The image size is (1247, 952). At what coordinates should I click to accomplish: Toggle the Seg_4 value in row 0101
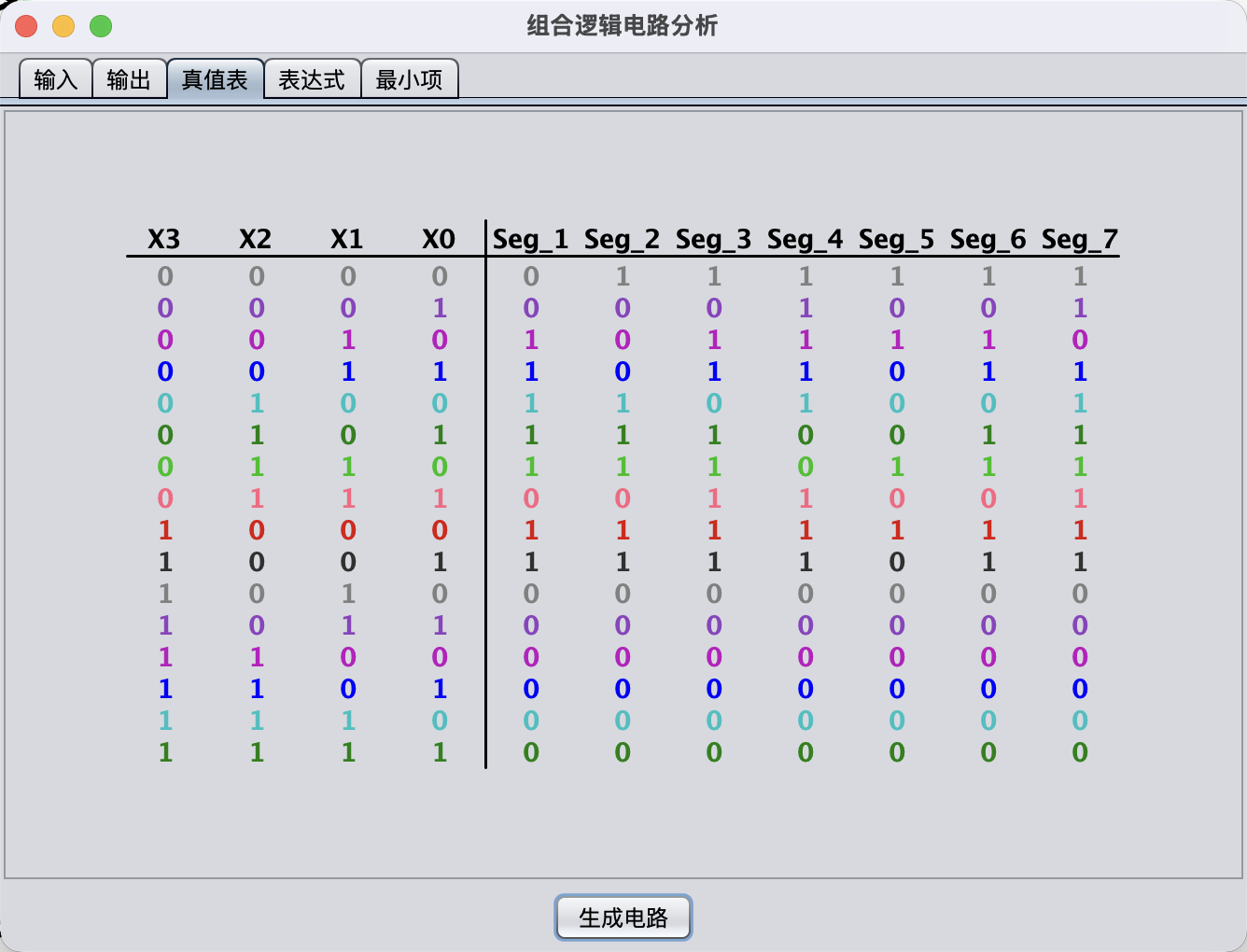pos(806,435)
